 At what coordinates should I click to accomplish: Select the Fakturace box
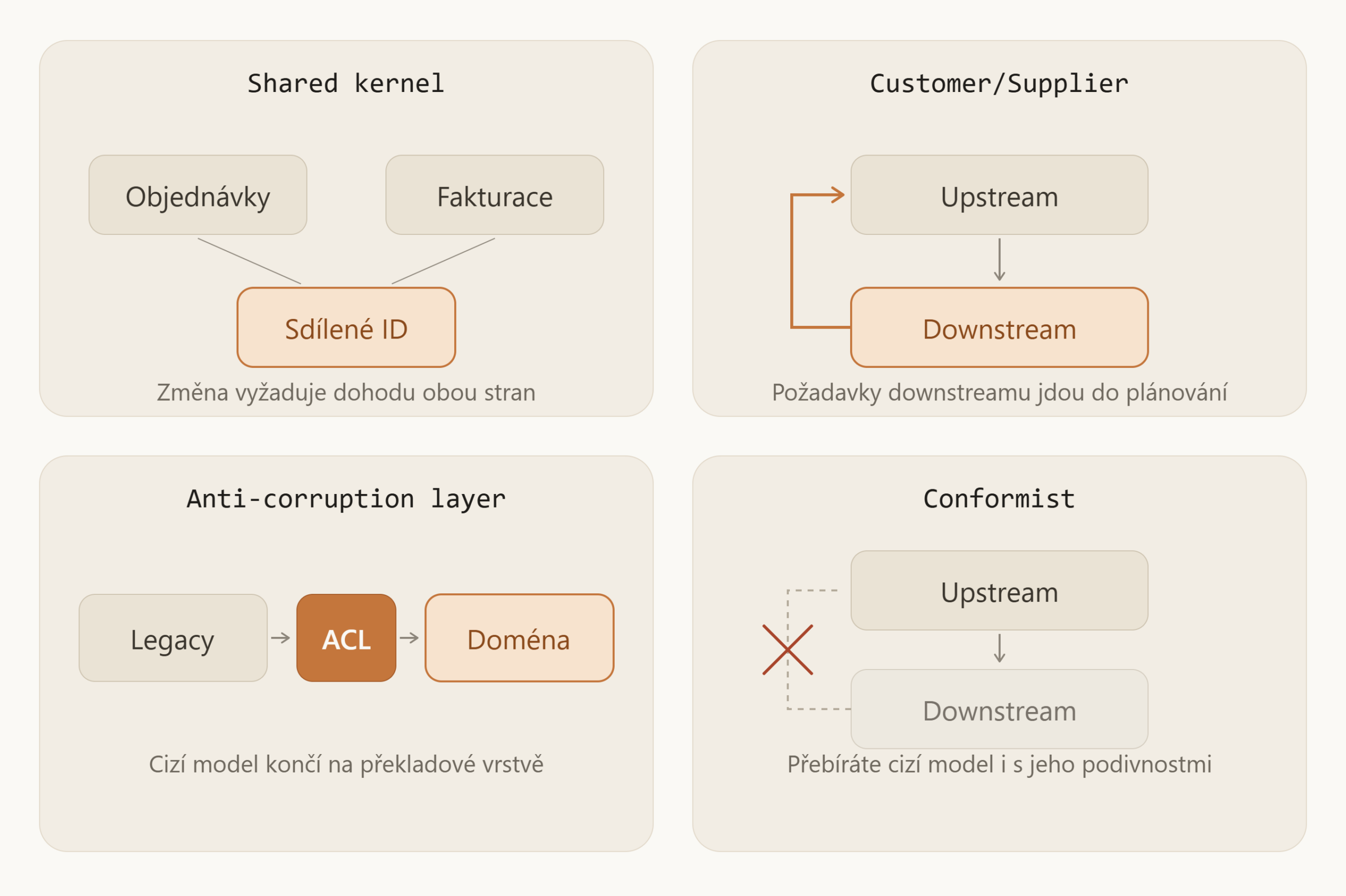point(495,195)
